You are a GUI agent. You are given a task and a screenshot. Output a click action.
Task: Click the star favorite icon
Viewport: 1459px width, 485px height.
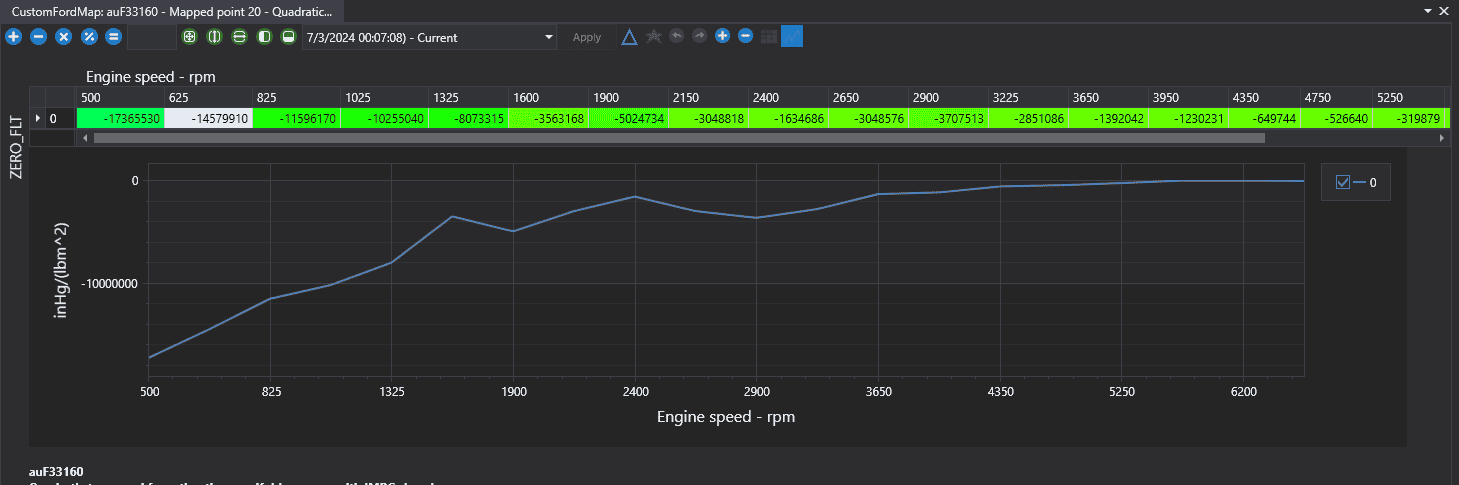[653, 37]
